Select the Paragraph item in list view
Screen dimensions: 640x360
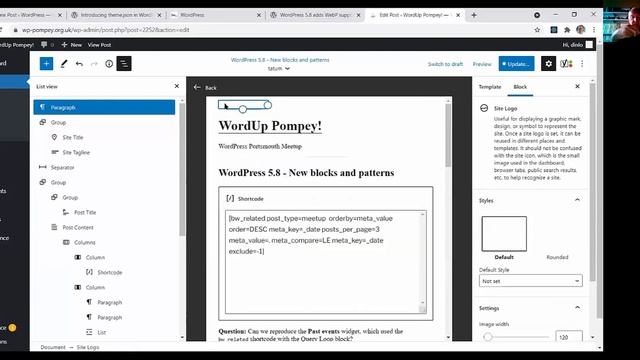coord(104,107)
